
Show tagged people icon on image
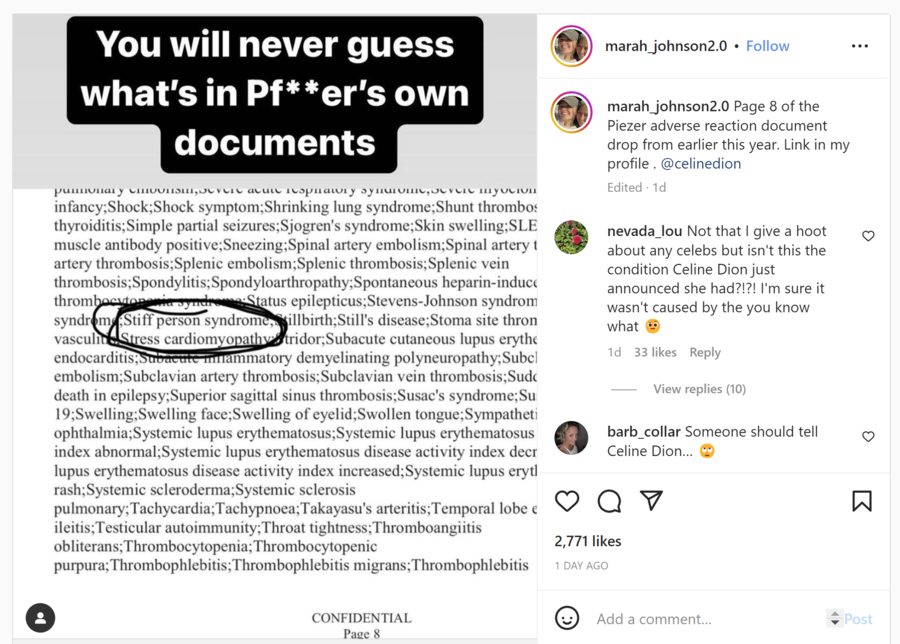tap(40, 618)
